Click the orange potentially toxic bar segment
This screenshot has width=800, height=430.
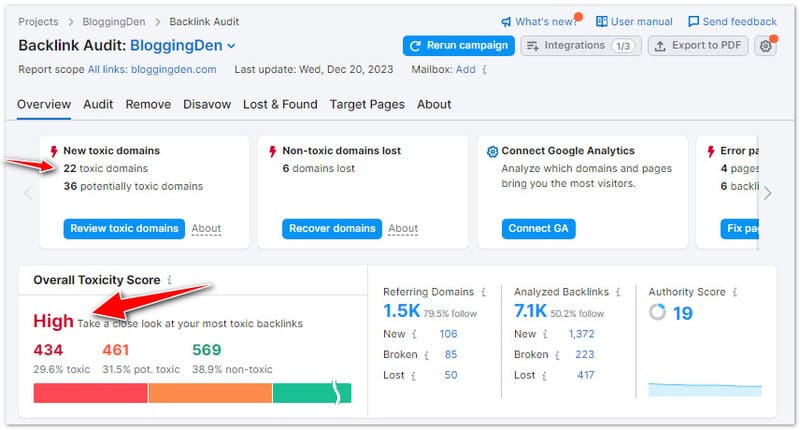210,393
